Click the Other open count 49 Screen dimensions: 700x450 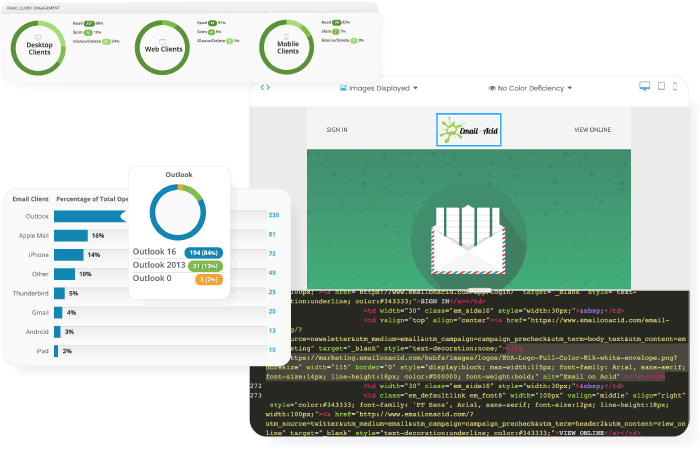272,273
